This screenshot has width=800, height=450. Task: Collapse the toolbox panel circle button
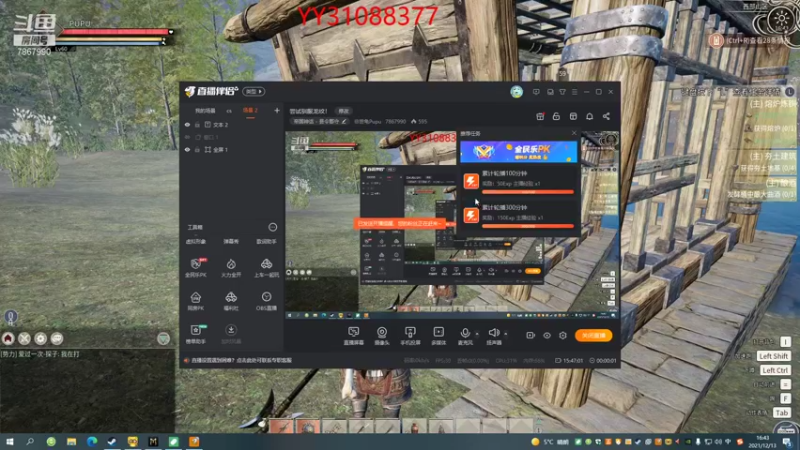tap(273, 227)
